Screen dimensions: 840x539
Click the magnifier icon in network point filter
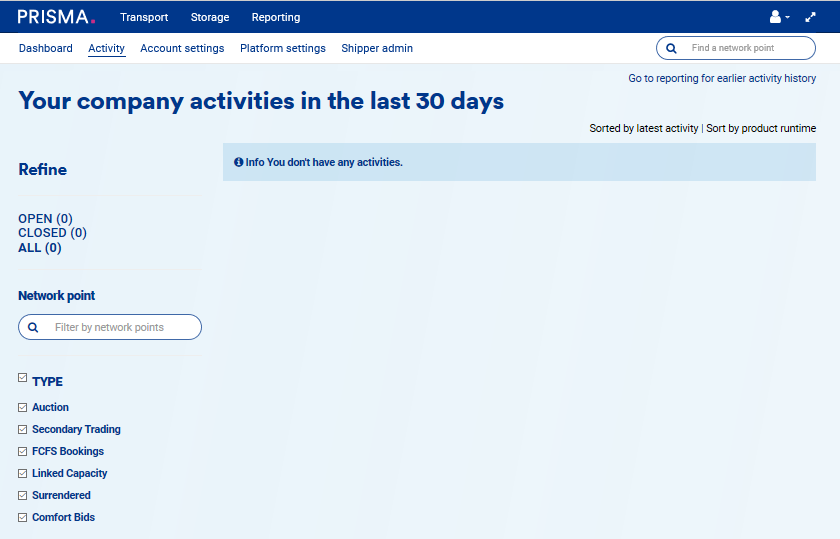33,327
